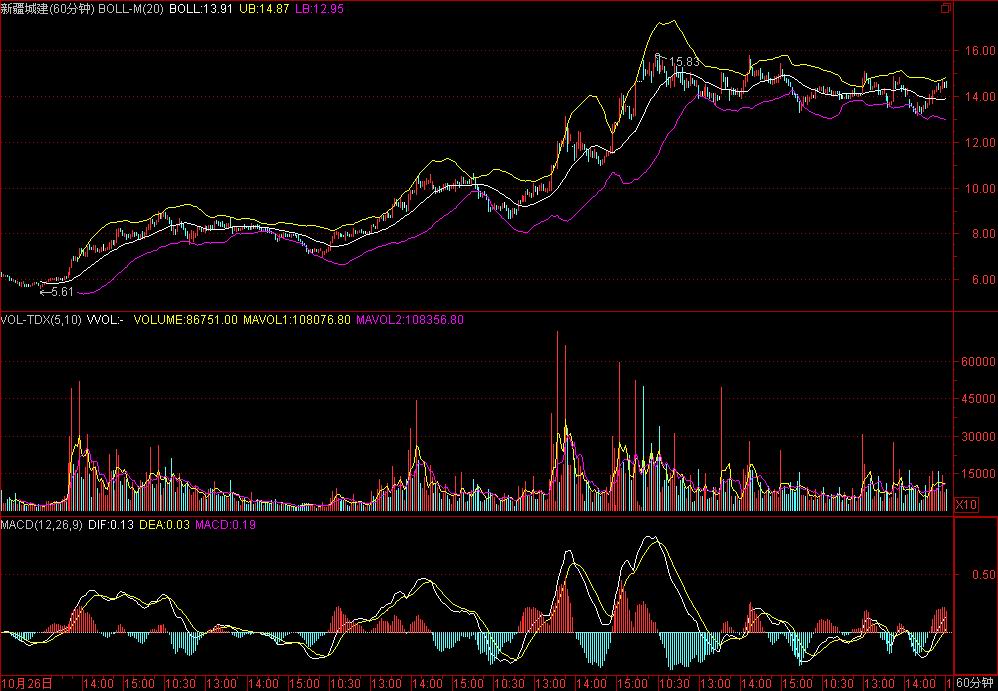Select the VOLUME:86751.00 reading
This screenshot has width=998, height=691.
click(185, 319)
